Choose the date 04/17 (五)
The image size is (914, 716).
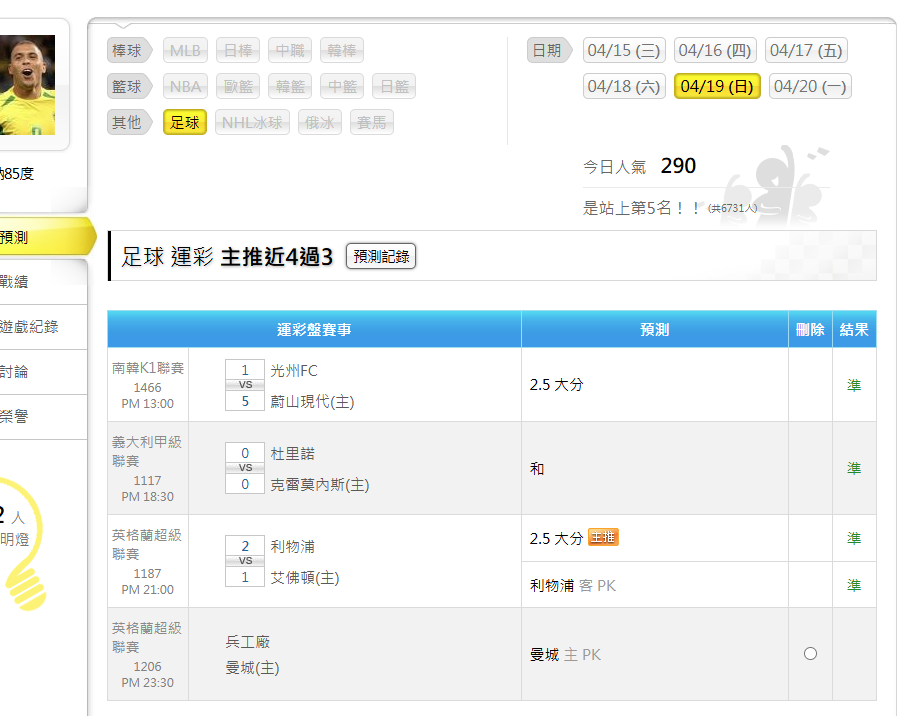(806, 51)
